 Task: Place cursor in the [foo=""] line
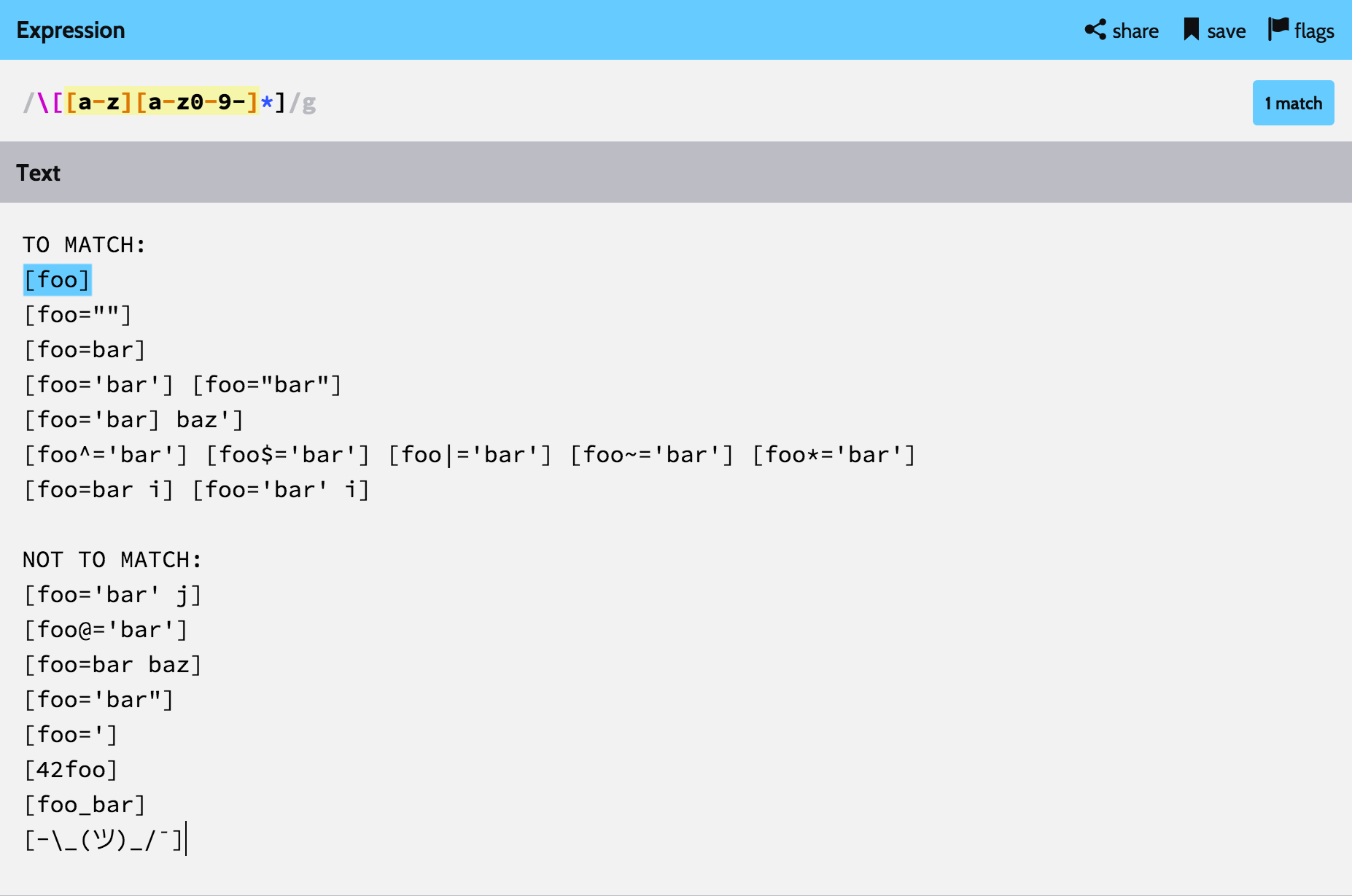pos(77,315)
